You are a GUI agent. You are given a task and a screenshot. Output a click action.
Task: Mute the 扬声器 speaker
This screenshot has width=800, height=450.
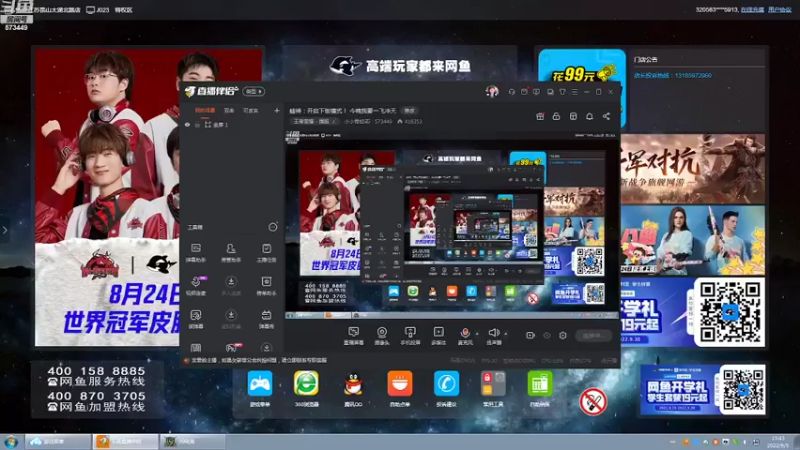[x=493, y=336]
